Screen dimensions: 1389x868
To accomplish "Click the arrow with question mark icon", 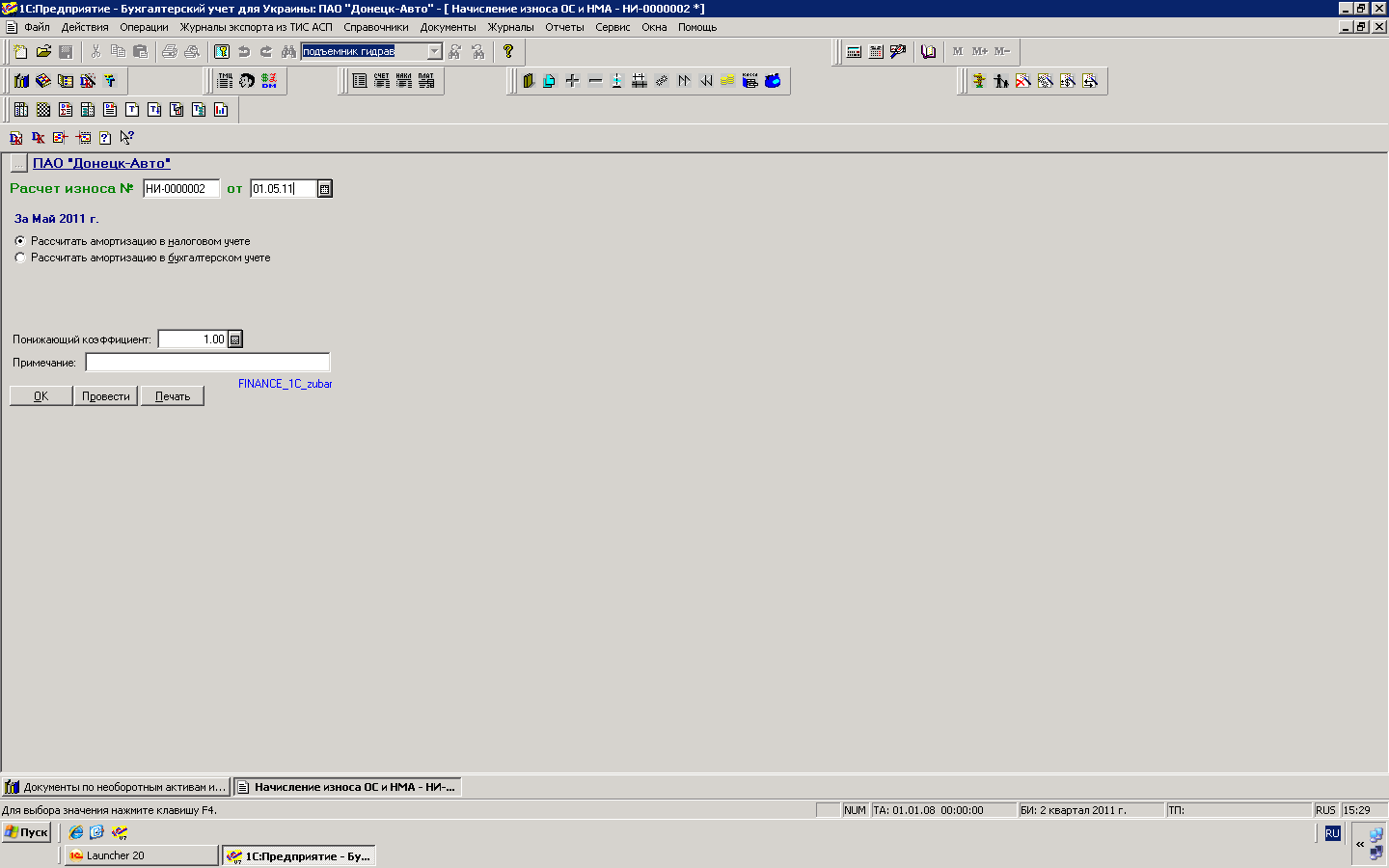I will tap(126, 137).
